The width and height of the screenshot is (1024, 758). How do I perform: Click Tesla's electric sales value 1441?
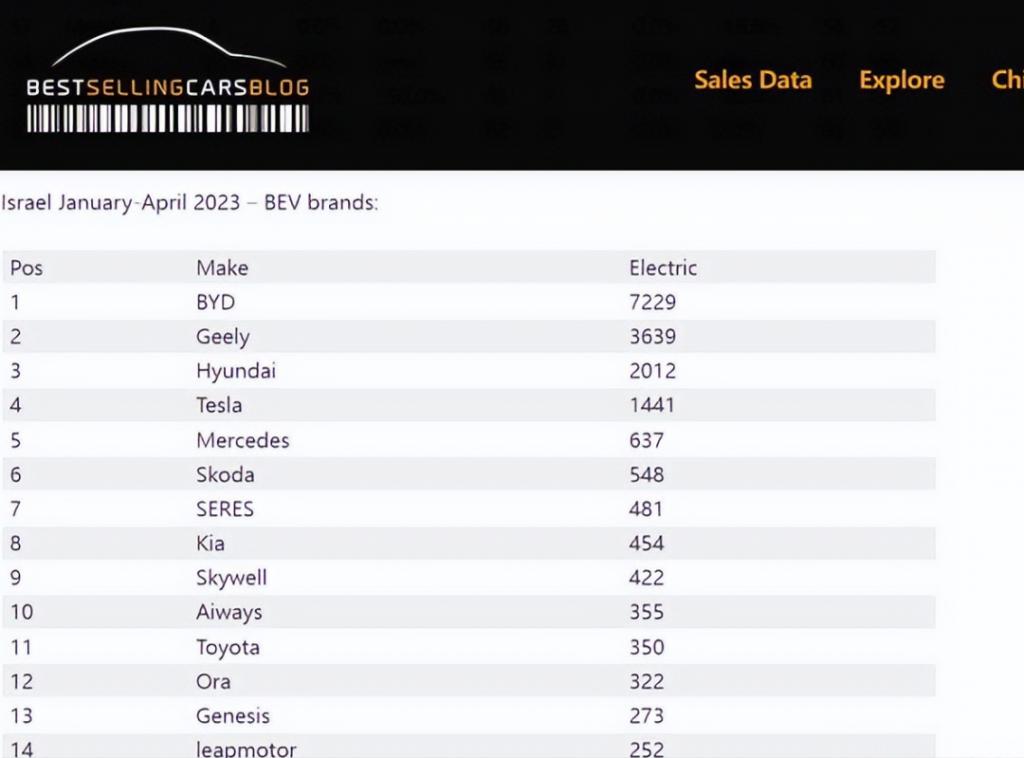652,405
